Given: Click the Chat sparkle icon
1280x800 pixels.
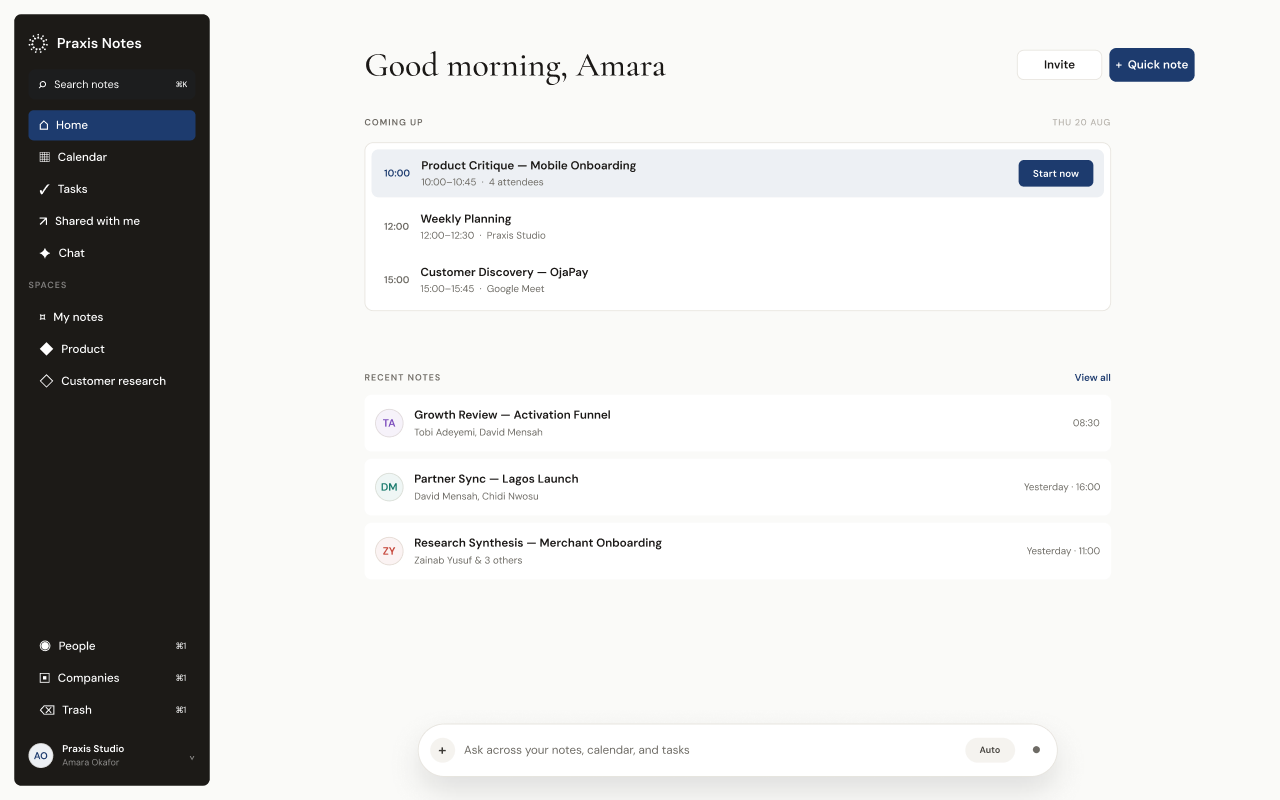Looking at the screenshot, I should (44, 253).
